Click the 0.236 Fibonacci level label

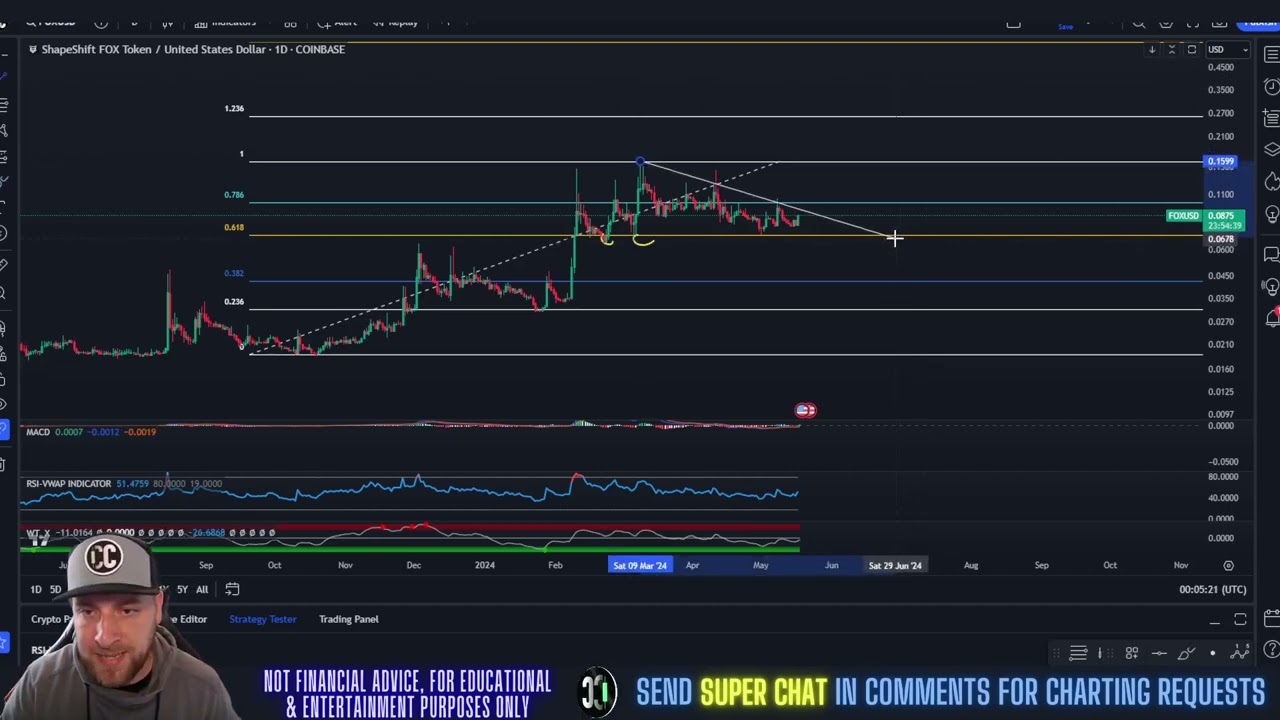(234, 301)
